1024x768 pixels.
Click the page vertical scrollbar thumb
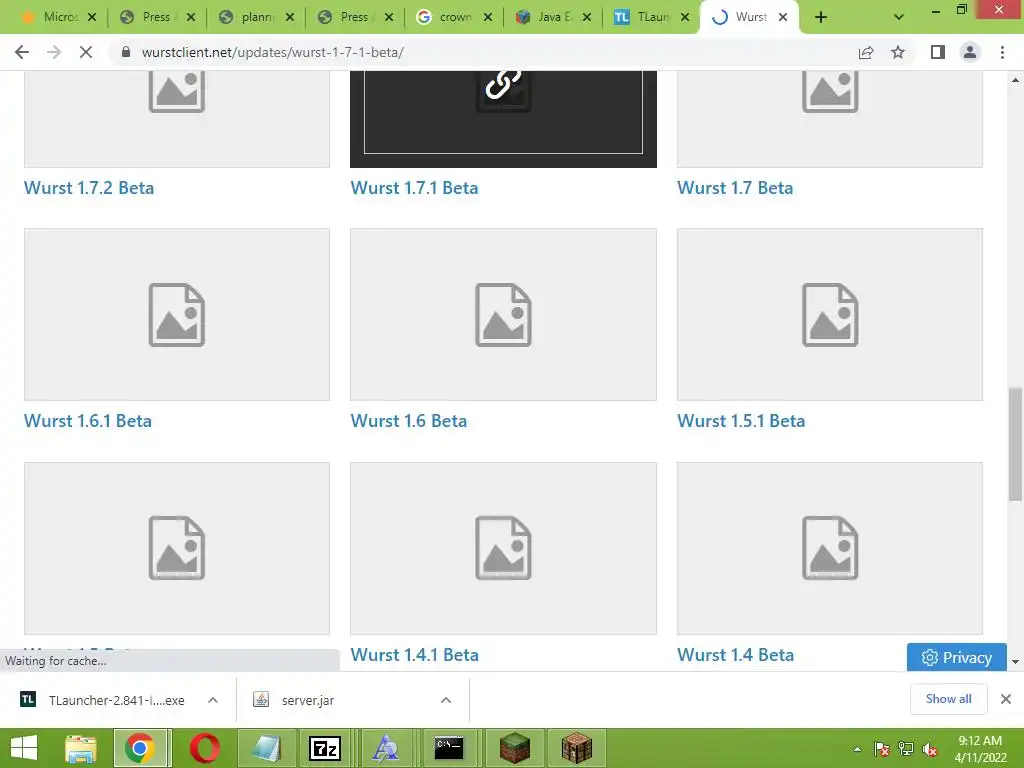coord(1015,444)
